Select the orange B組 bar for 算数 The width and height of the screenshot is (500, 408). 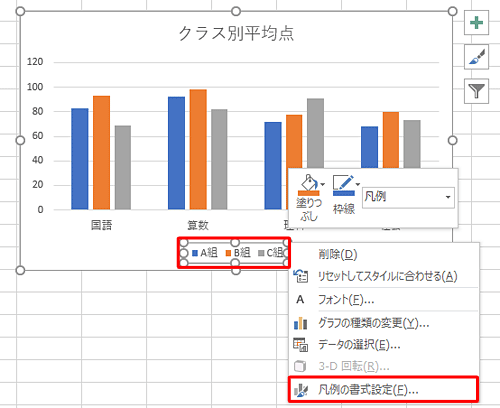(198, 149)
